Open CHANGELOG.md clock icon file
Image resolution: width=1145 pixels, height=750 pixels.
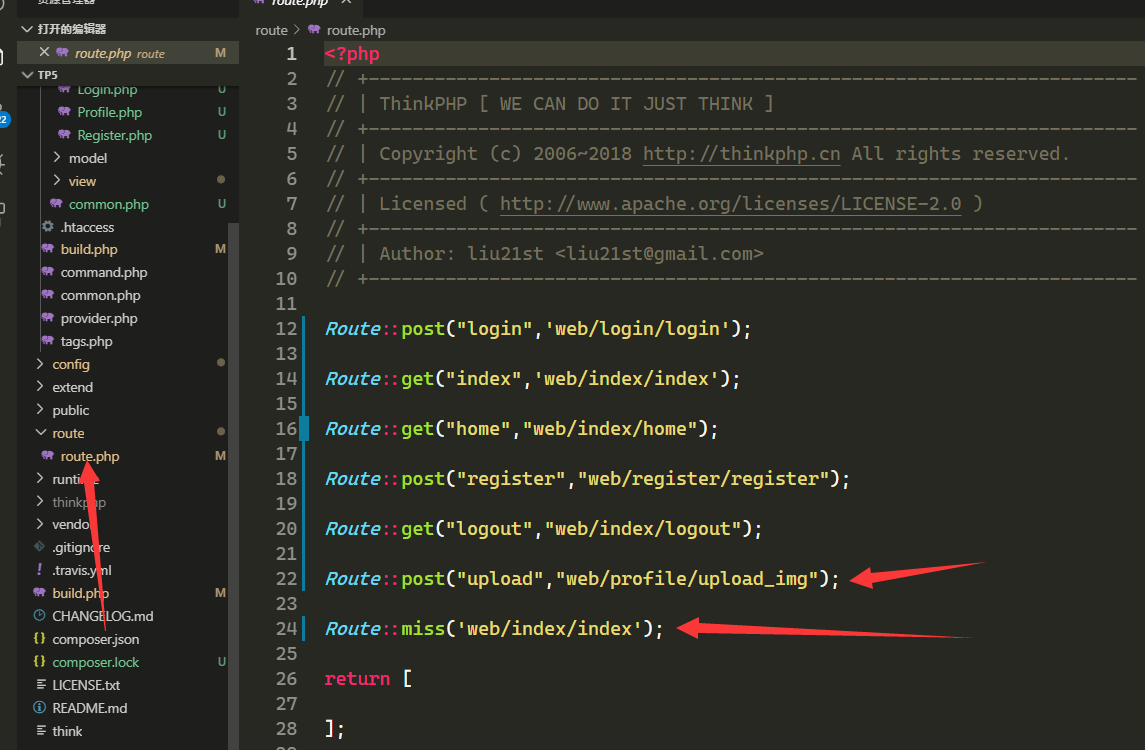click(x=39, y=616)
